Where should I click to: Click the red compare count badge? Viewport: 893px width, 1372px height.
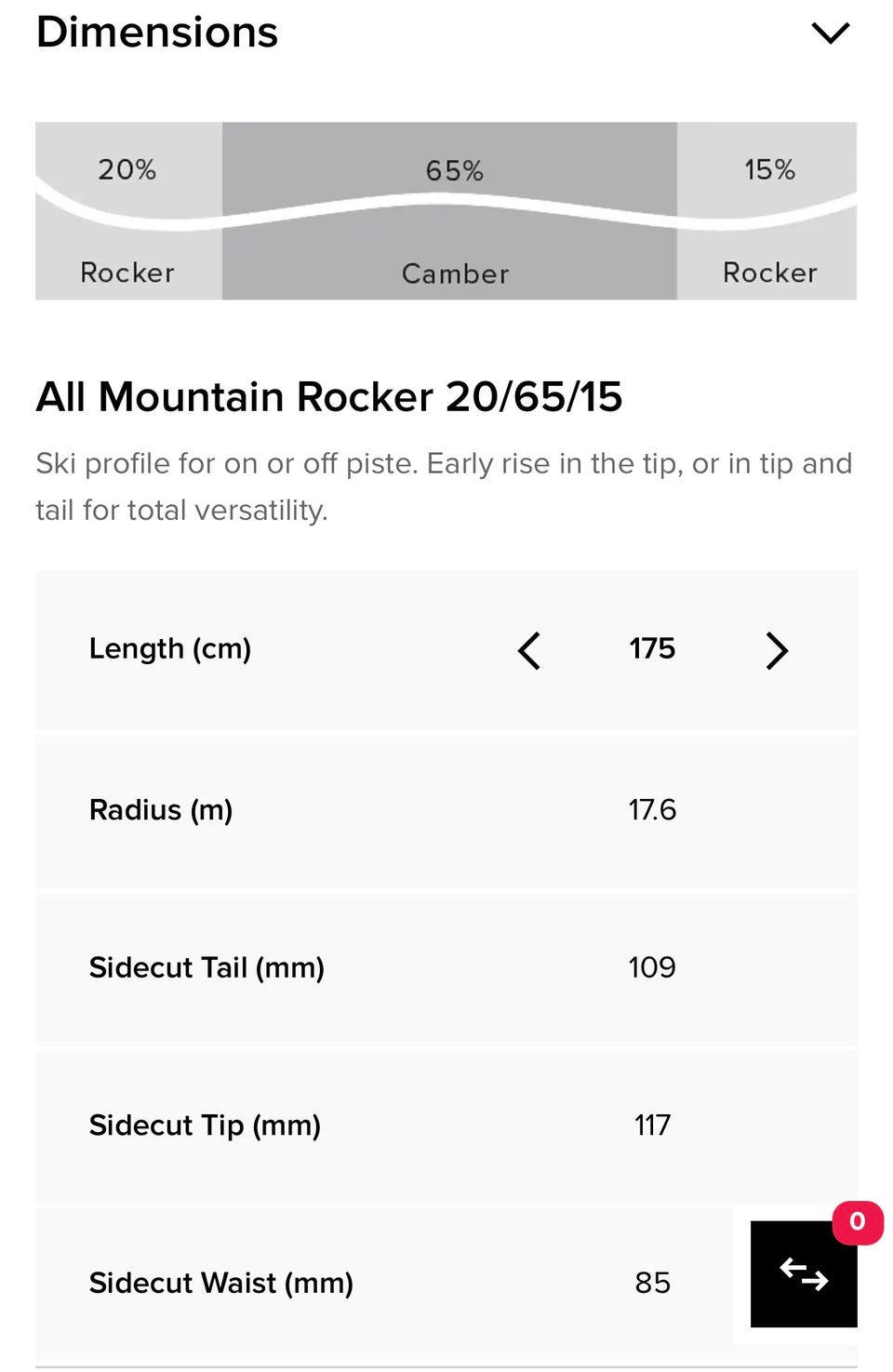tap(858, 1221)
